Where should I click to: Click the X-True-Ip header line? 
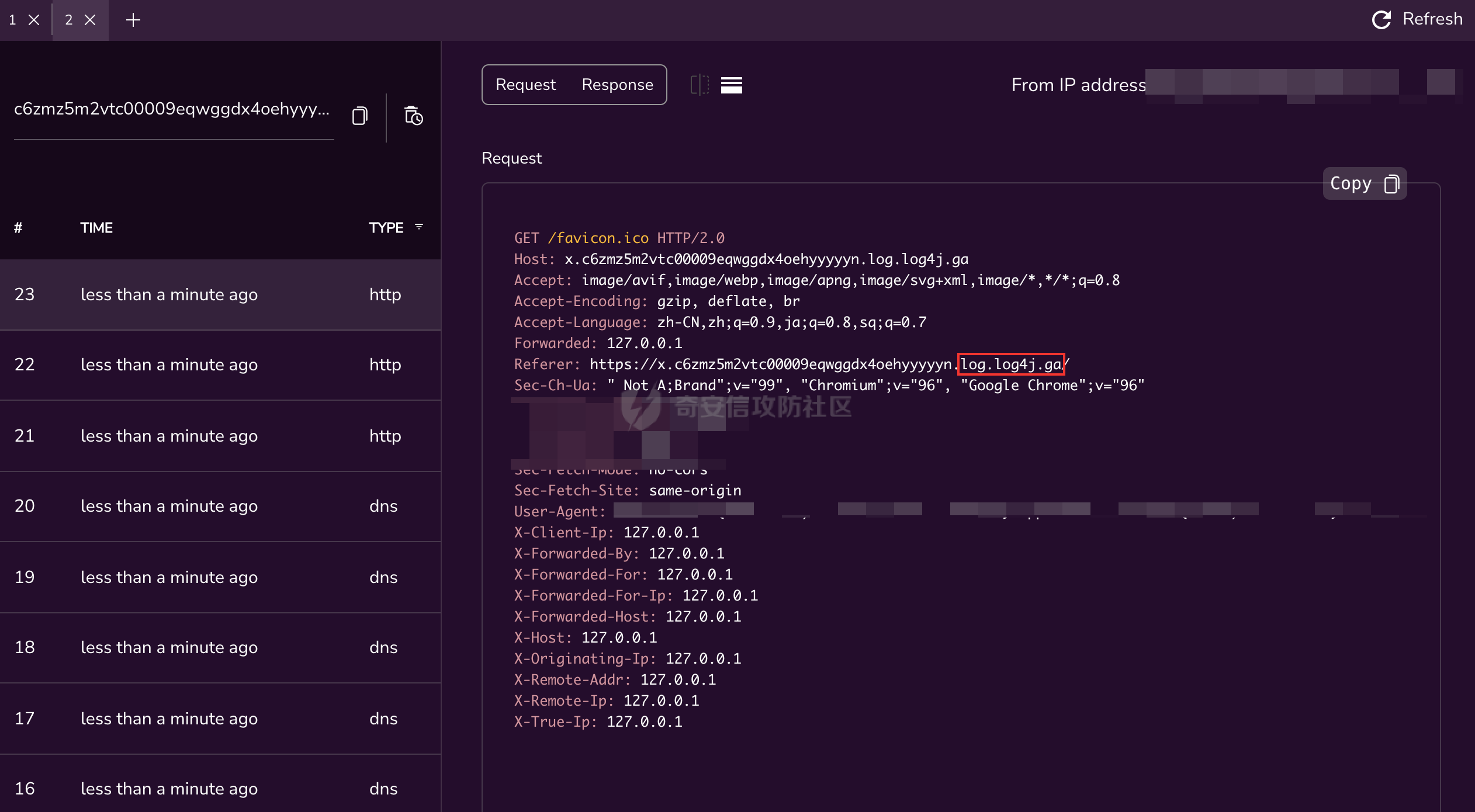point(598,722)
